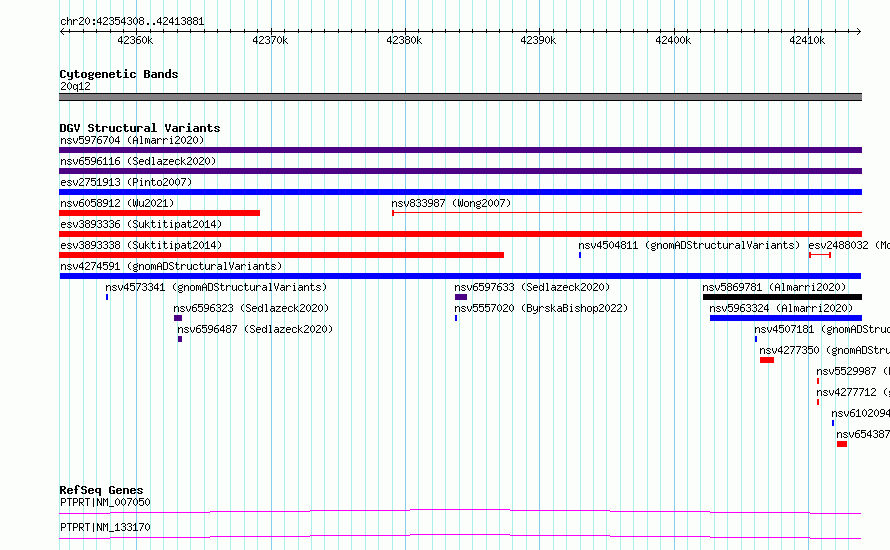This screenshot has width=890, height=550.
Task: Open the PTPRT|NM_133170 gene label
Action: tap(106, 527)
